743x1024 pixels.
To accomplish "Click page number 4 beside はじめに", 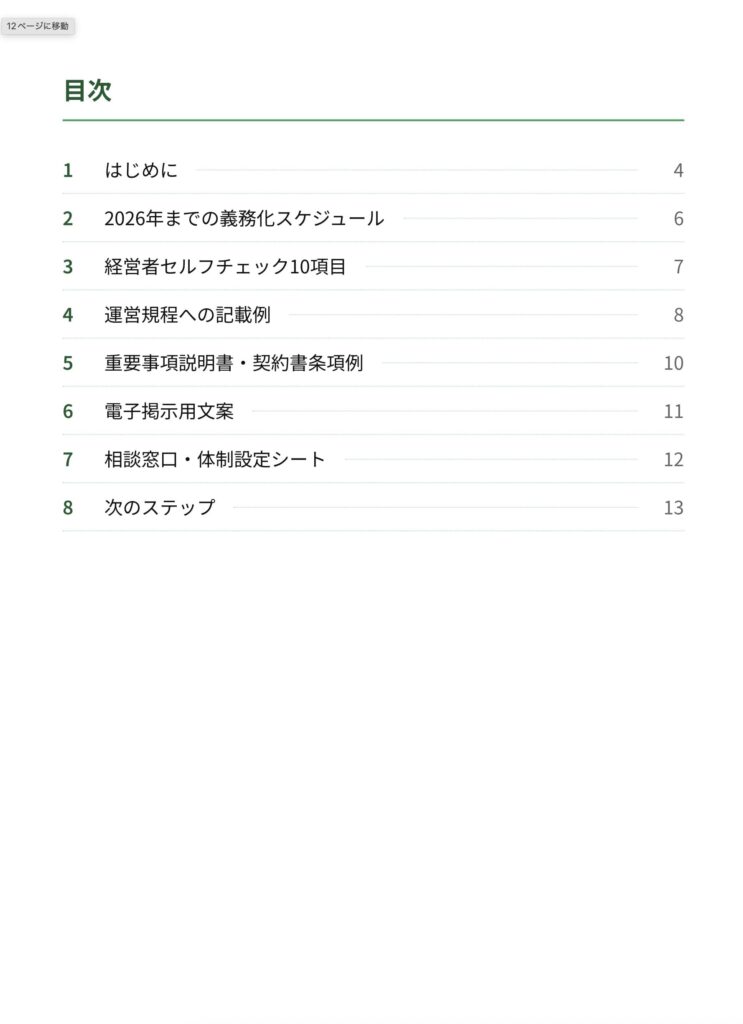I will click(x=678, y=170).
